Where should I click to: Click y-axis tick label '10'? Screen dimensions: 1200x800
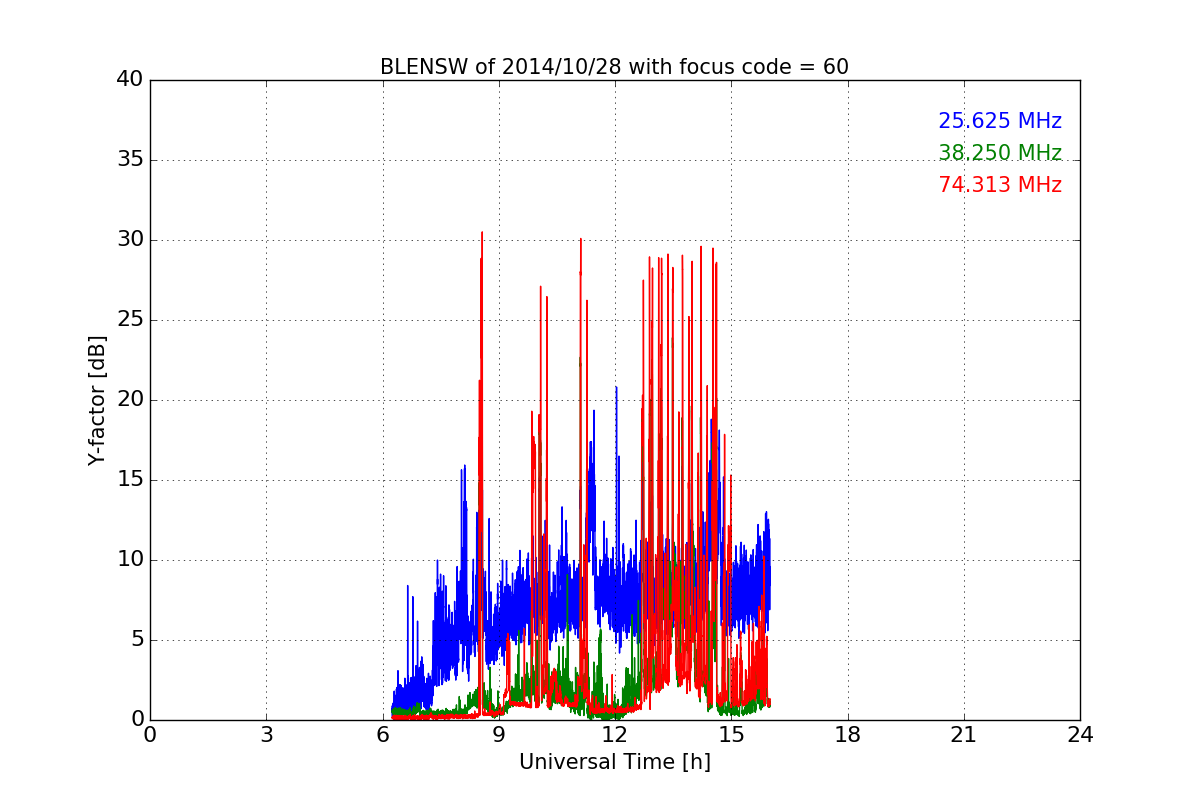[x=130, y=560]
